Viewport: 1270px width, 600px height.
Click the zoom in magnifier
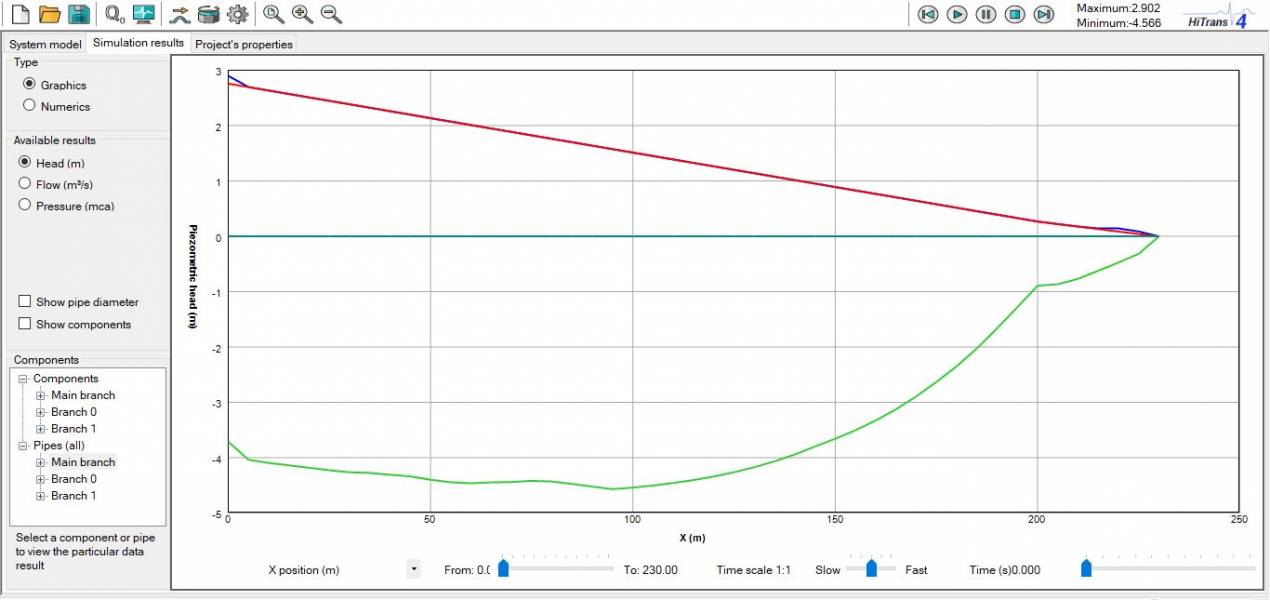(302, 14)
